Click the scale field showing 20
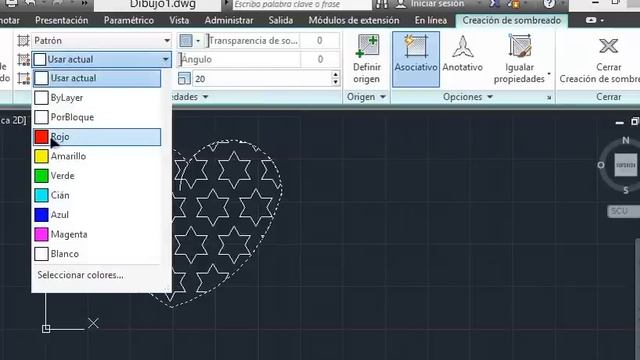Image resolution: width=640 pixels, height=360 pixels. 262,79
